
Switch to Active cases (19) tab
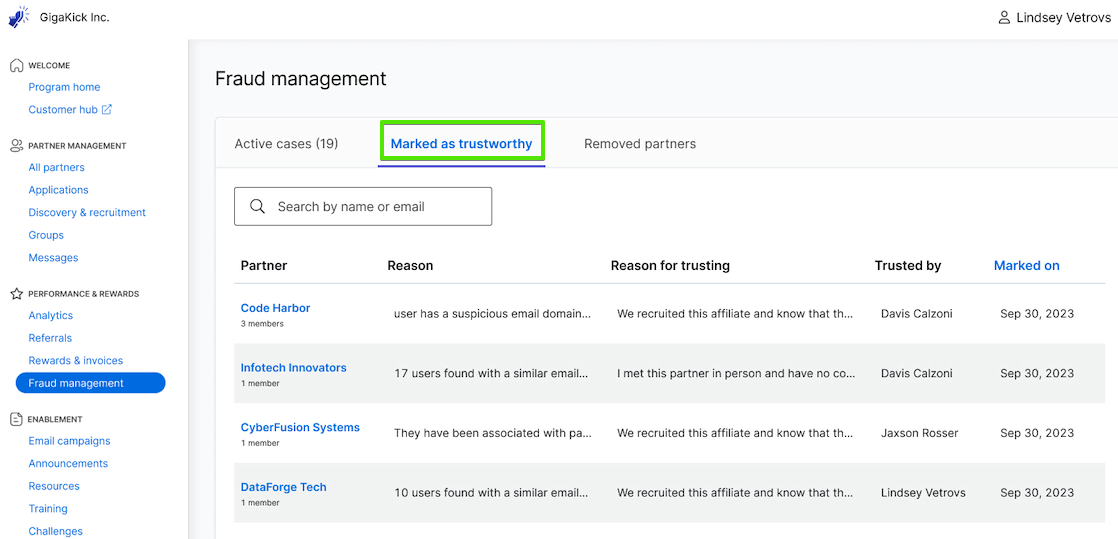(286, 143)
